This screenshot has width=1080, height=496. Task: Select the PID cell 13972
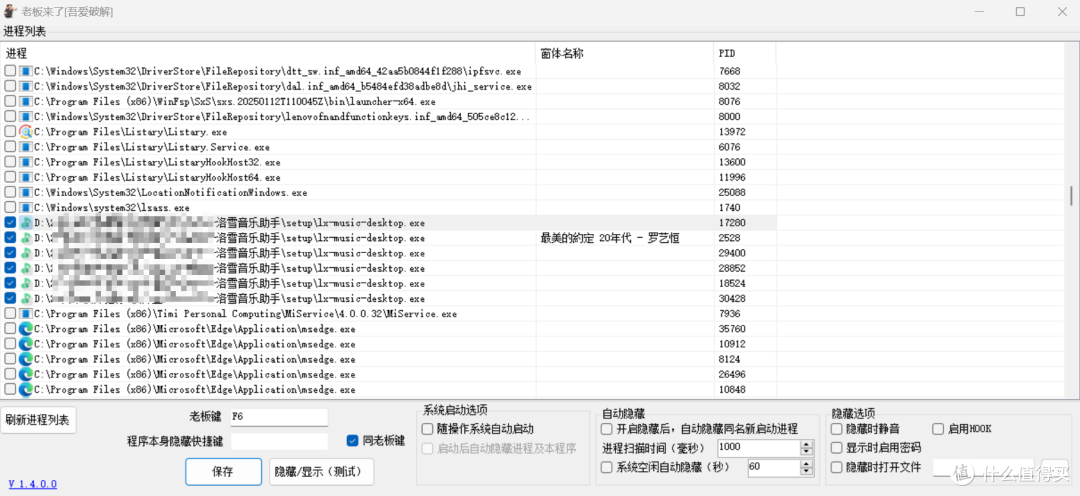click(x=732, y=132)
